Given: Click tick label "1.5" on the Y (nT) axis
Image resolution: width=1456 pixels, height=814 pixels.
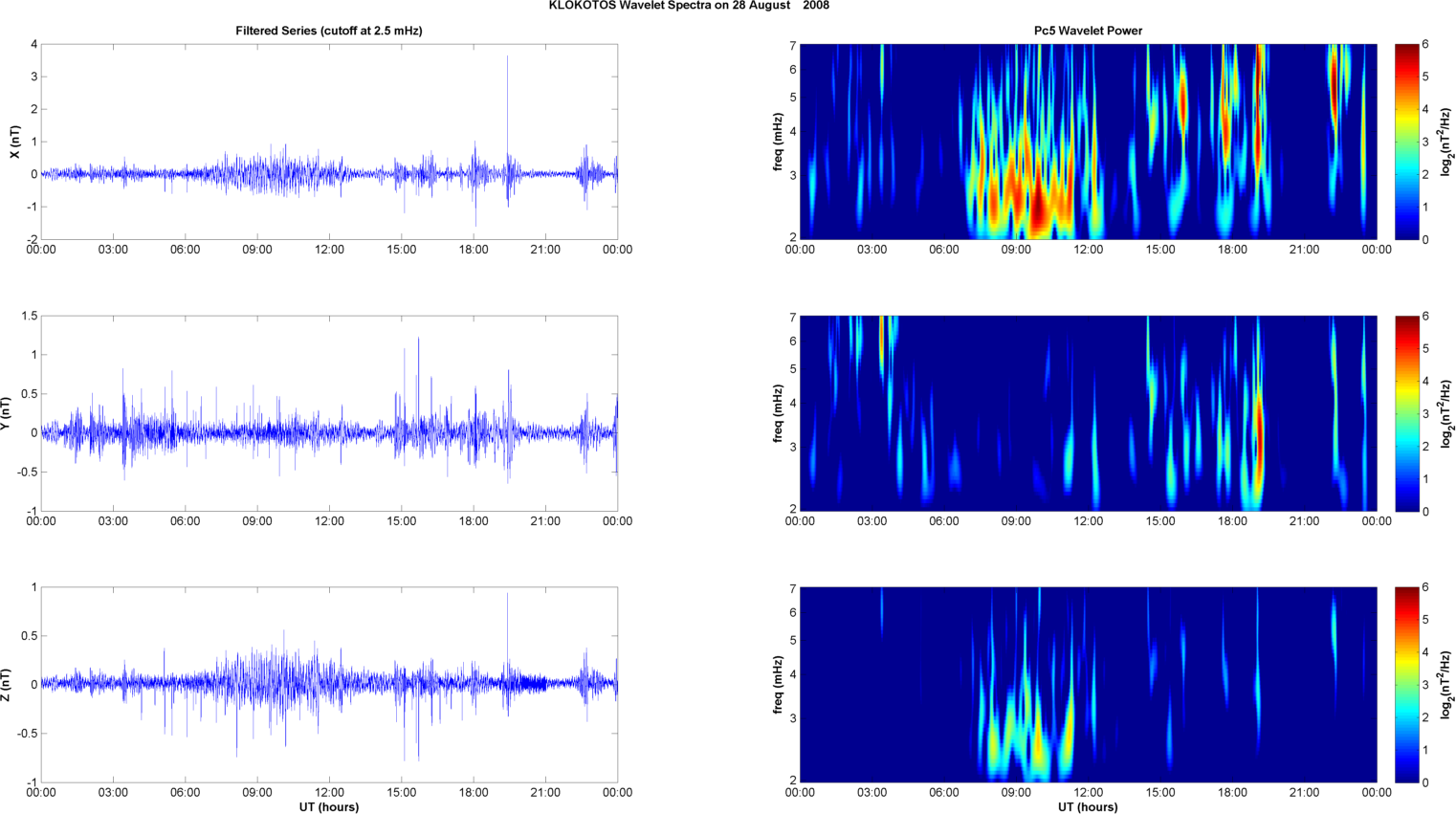Looking at the screenshot, I should coord(30,317).
